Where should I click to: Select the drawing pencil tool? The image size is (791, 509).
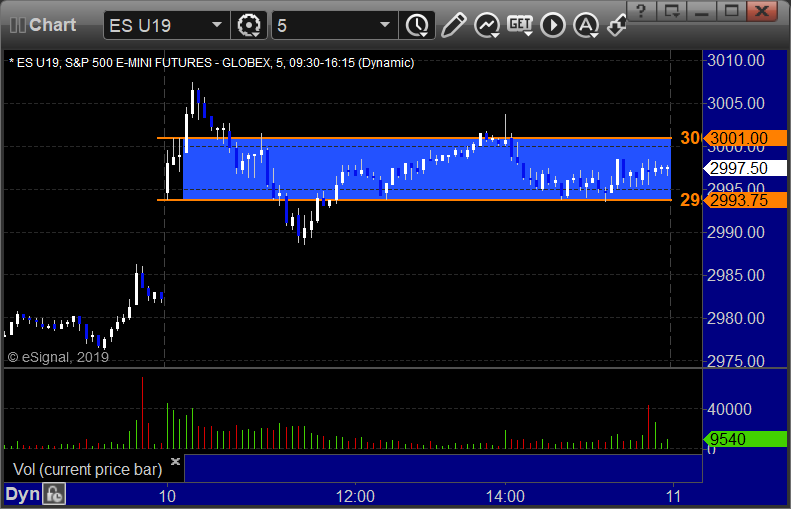coord(453,25)
